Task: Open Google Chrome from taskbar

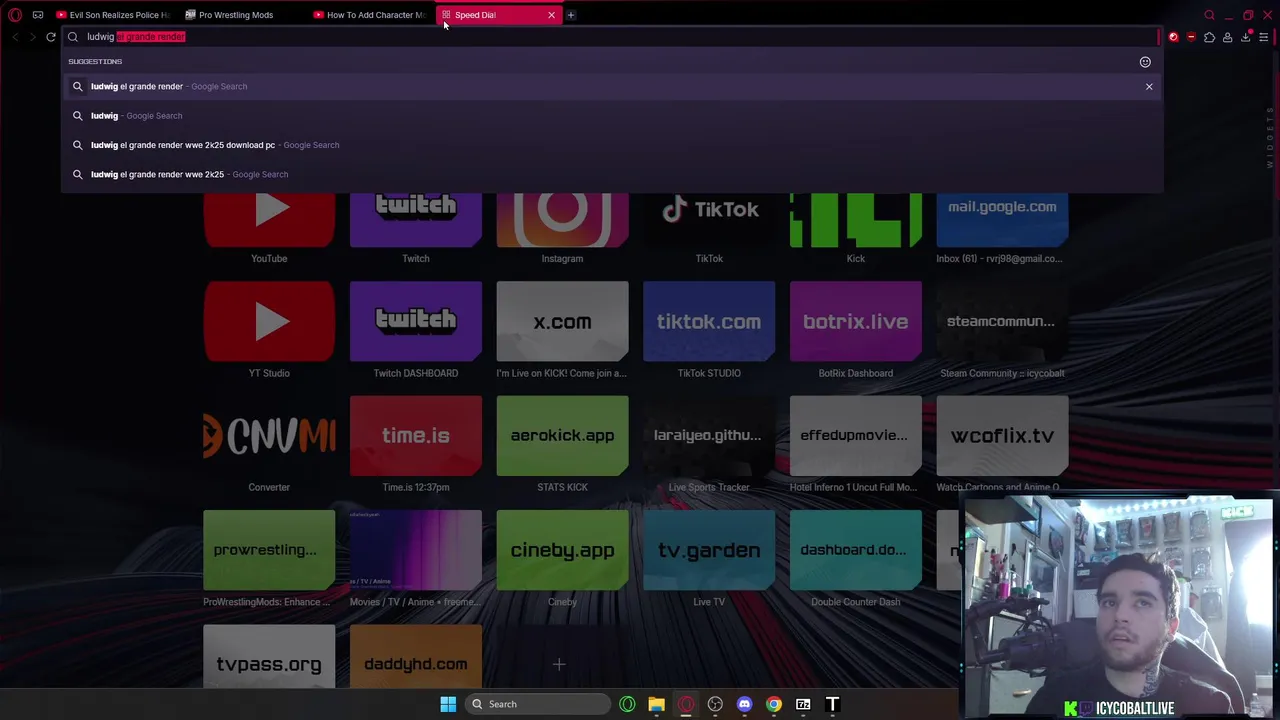Action: coord(774,704)
